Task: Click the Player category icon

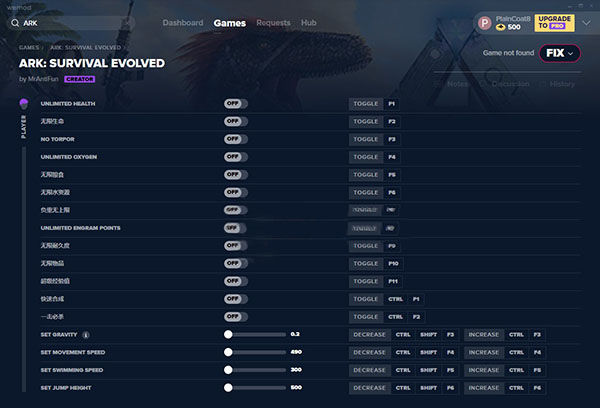Action: coord(24,103)
